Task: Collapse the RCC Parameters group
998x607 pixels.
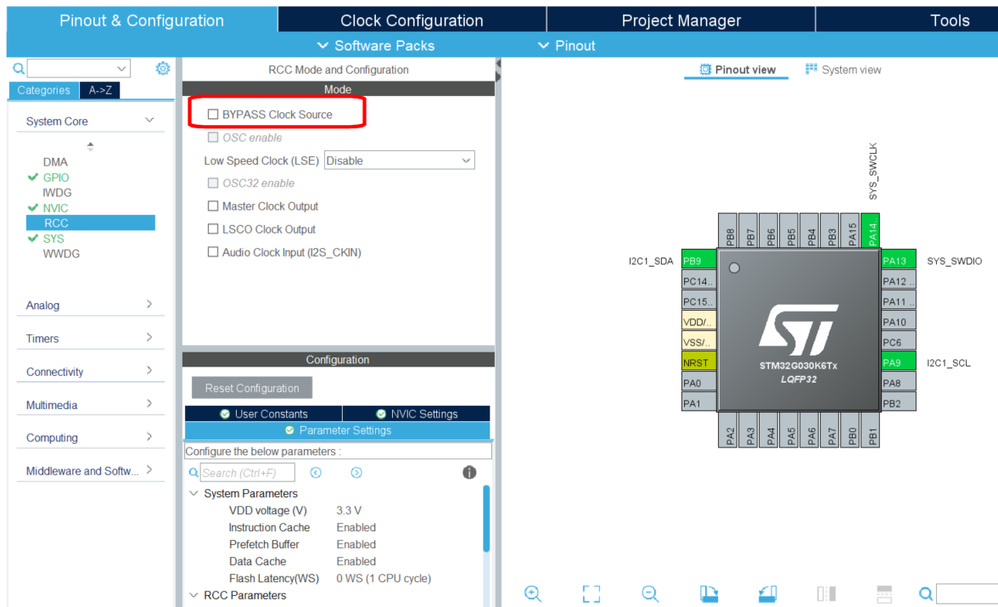Action: (193, 595)
